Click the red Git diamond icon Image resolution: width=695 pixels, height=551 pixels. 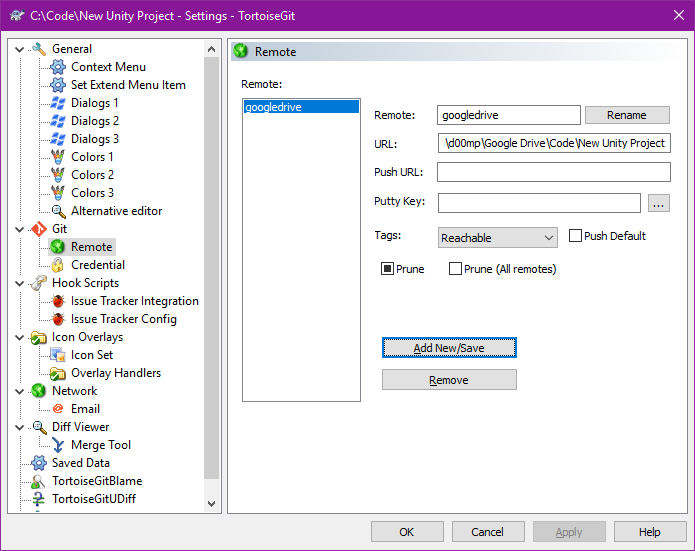pyautogui.click(x=39, y=229)
